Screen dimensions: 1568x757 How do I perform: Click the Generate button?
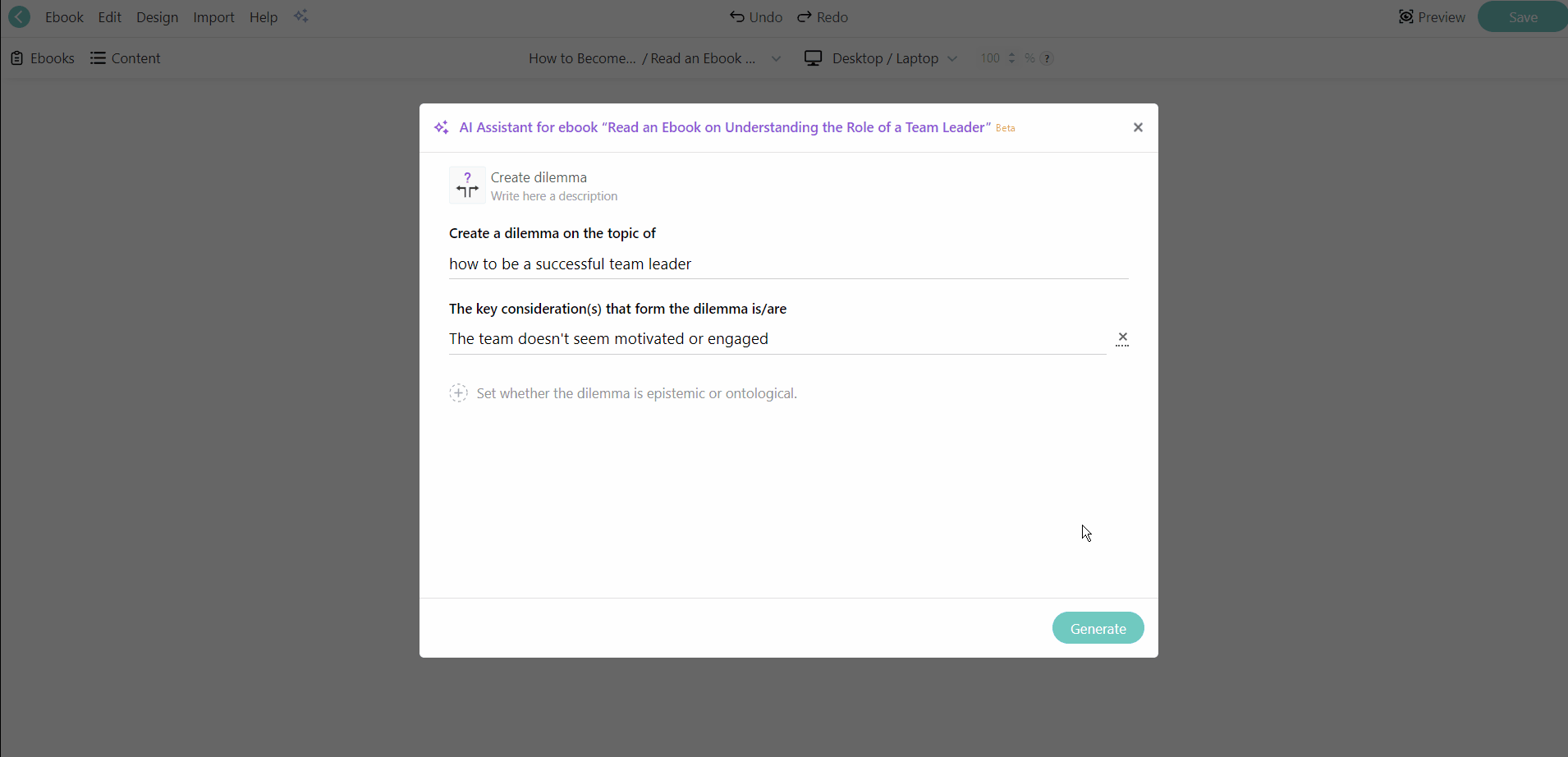[1098, 628]
